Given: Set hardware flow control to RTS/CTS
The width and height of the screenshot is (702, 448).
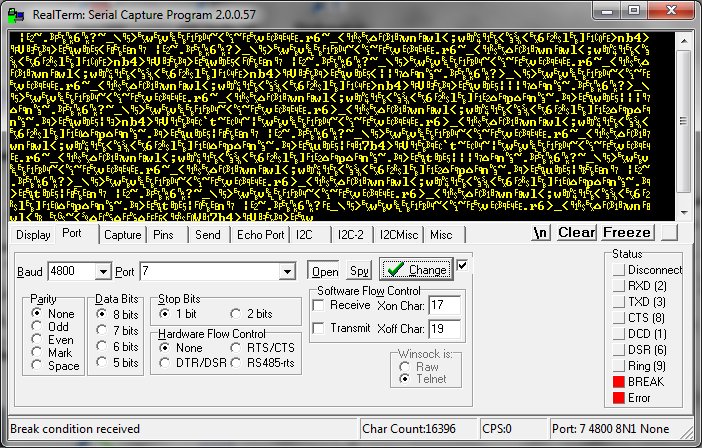Looking at the screenshot, I should point(262,348).
